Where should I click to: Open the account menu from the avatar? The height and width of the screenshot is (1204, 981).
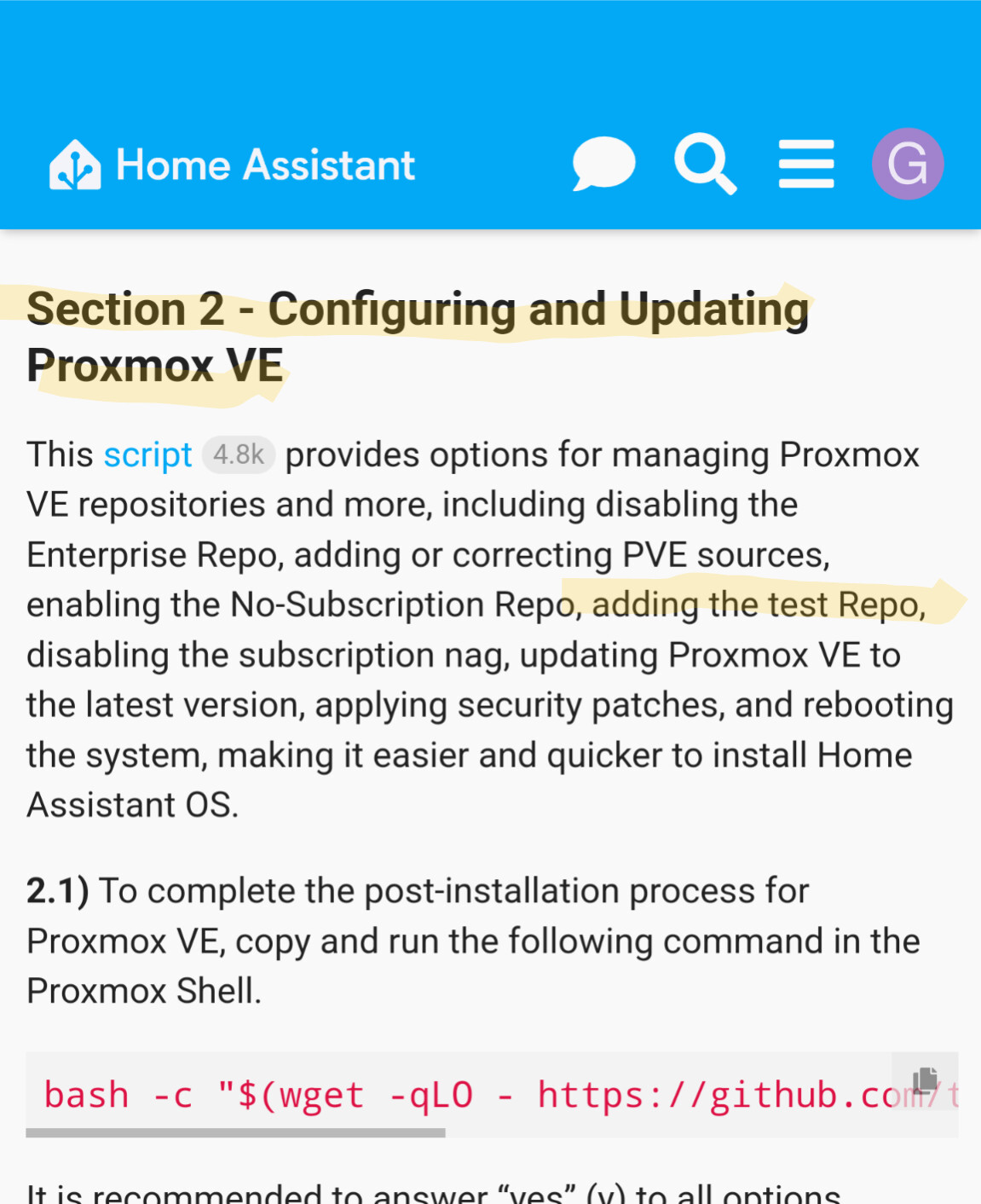pos(908,165)
